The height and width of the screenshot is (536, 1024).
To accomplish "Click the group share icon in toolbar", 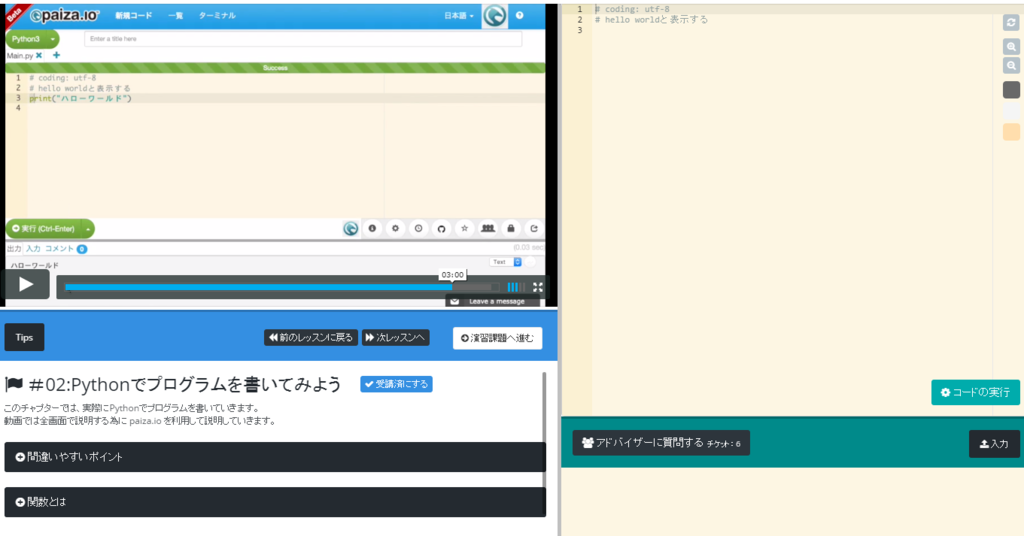I will click(x=488, y=229).
